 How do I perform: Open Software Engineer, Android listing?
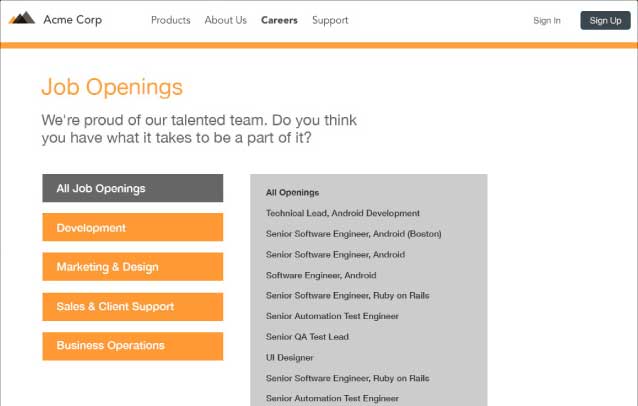pyautogui.click(x=321, y=275)
